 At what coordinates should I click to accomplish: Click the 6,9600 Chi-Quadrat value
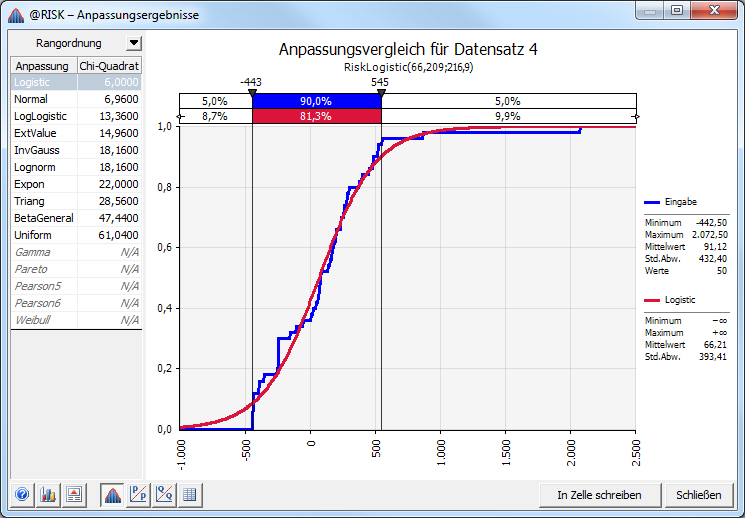122,99
